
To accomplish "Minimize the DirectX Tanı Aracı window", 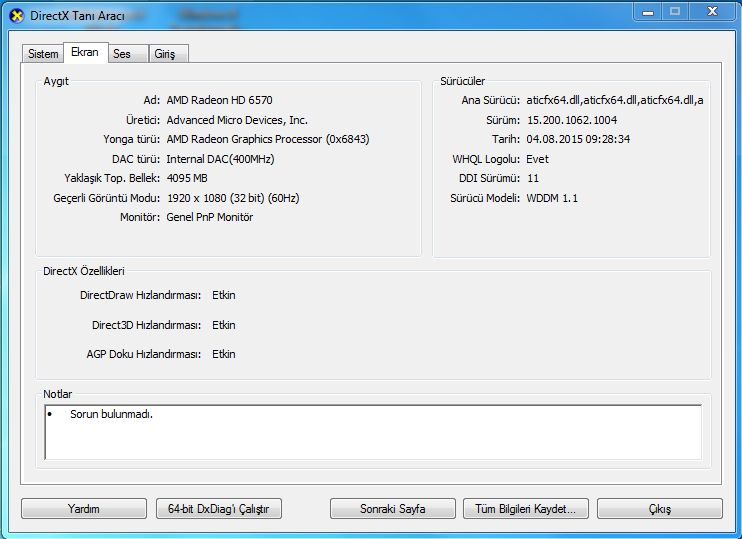I will point(648,12).
